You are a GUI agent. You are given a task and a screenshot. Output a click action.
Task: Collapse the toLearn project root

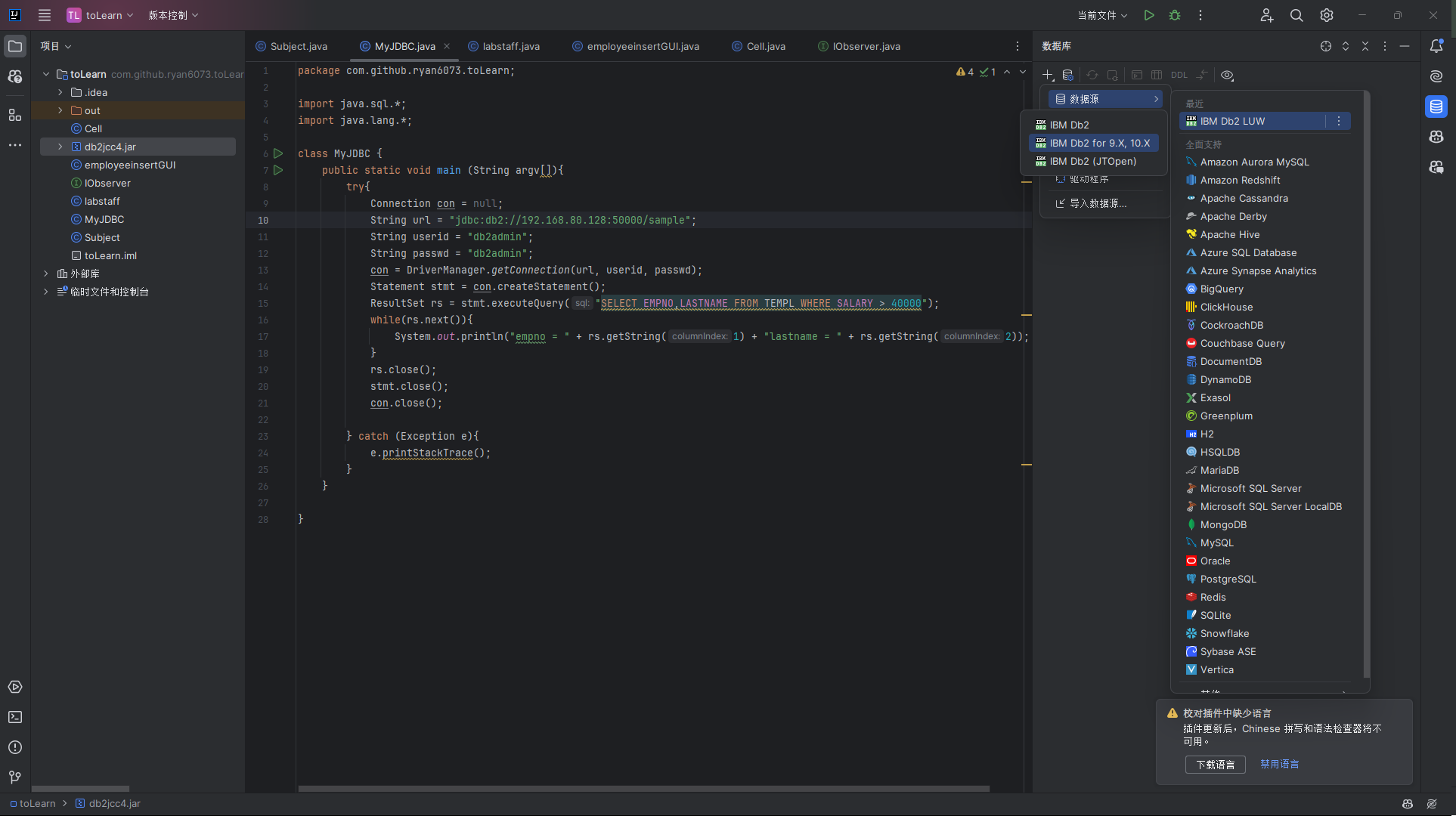(x=46, y=74)
